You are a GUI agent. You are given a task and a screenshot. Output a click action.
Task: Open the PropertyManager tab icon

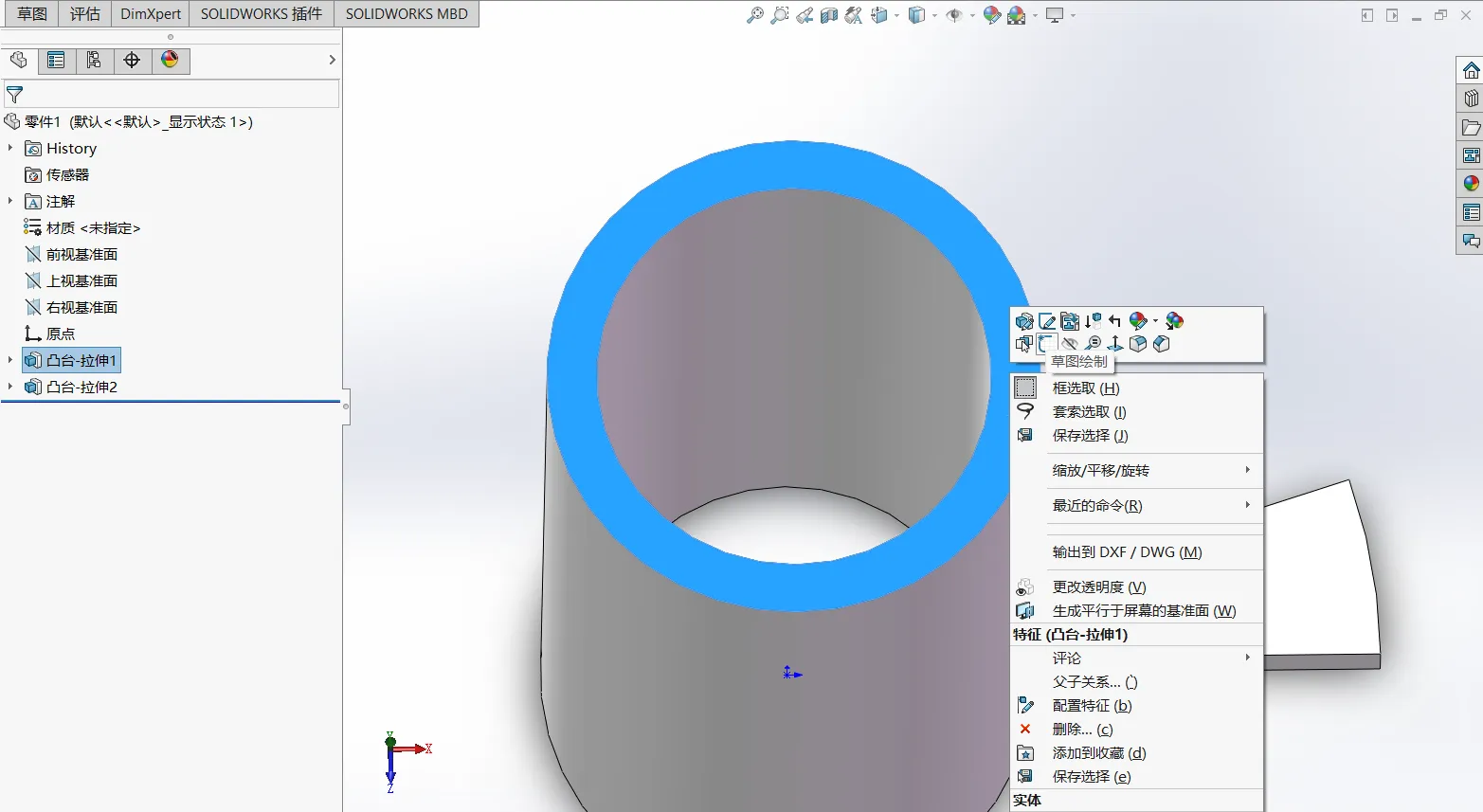click(56, 61)
